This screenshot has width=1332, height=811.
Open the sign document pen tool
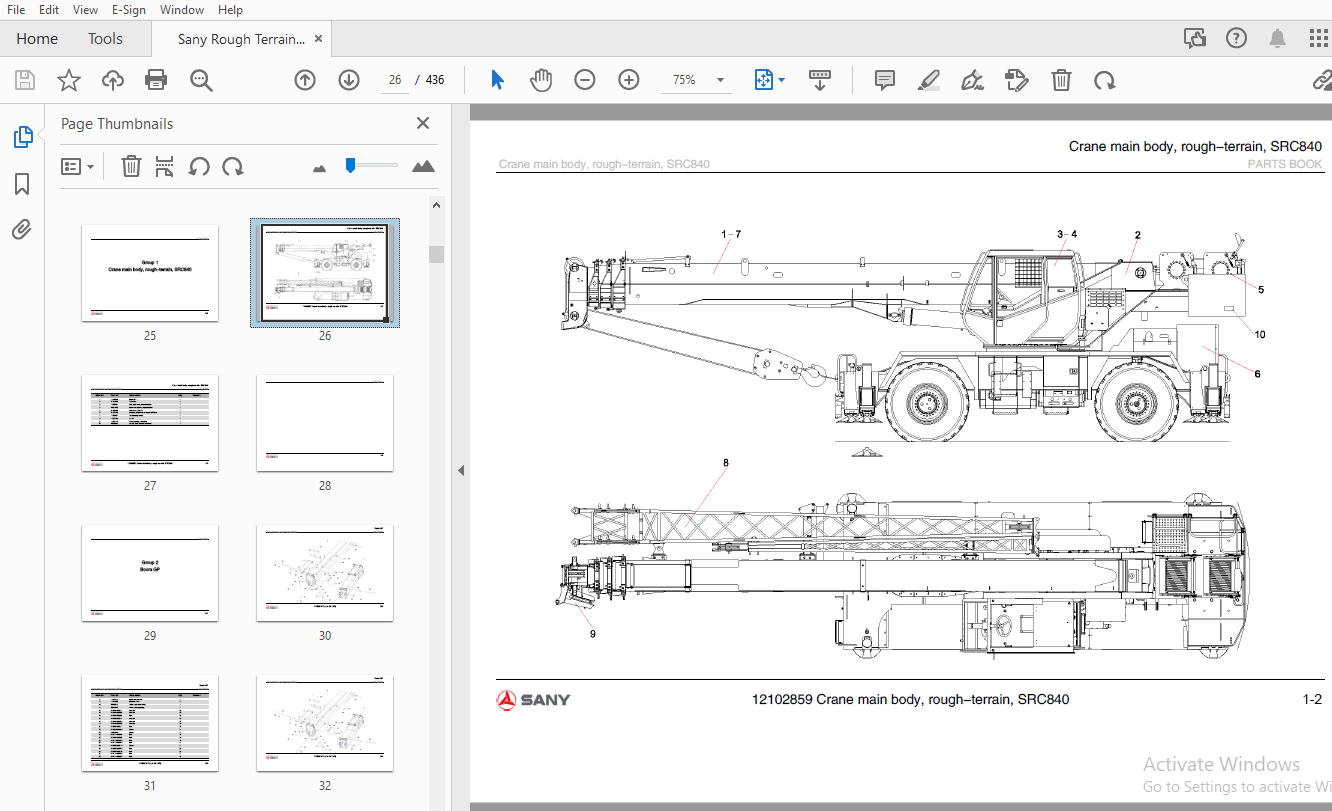click(x=972, y=80)
